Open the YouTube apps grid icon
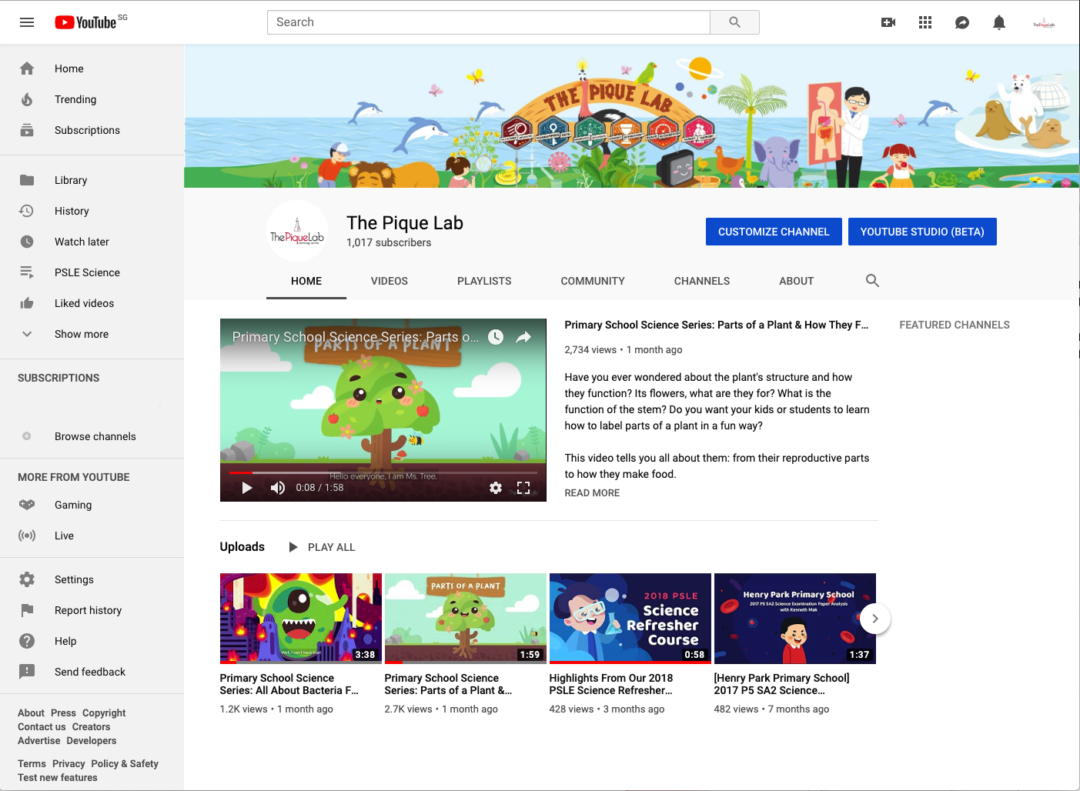The height and width of the screenshot is (791, 1080). [925, 22]
